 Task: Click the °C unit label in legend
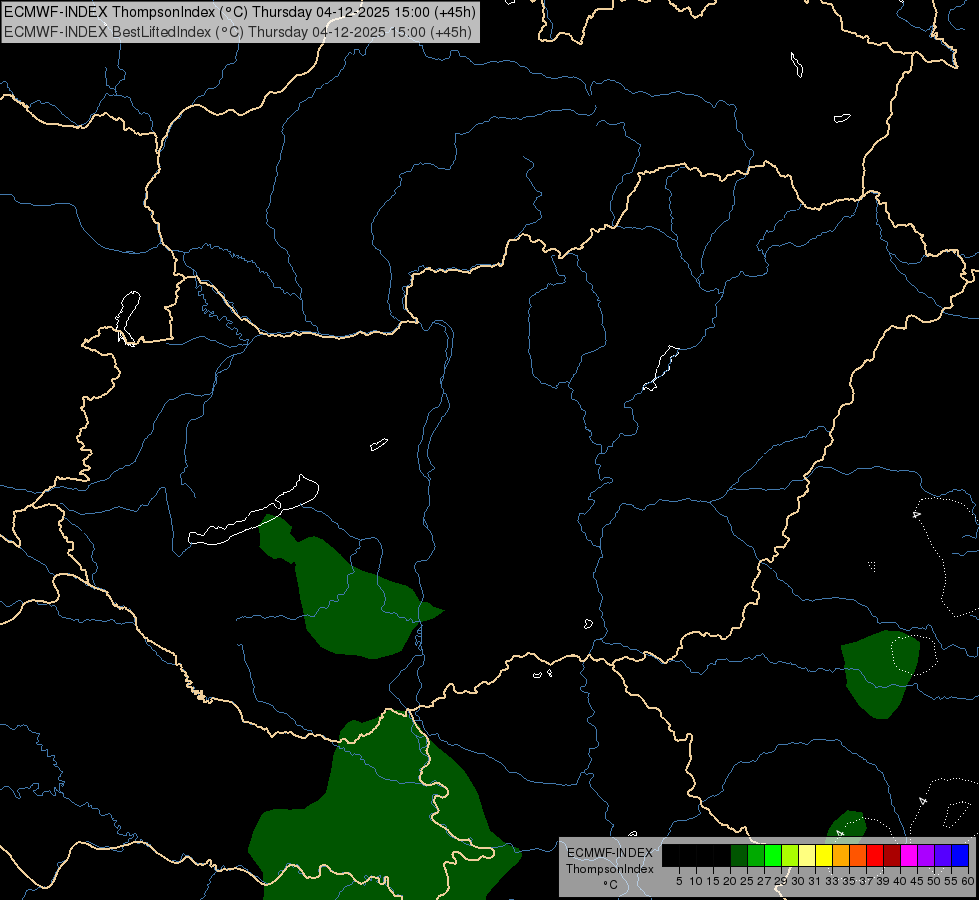611,884
